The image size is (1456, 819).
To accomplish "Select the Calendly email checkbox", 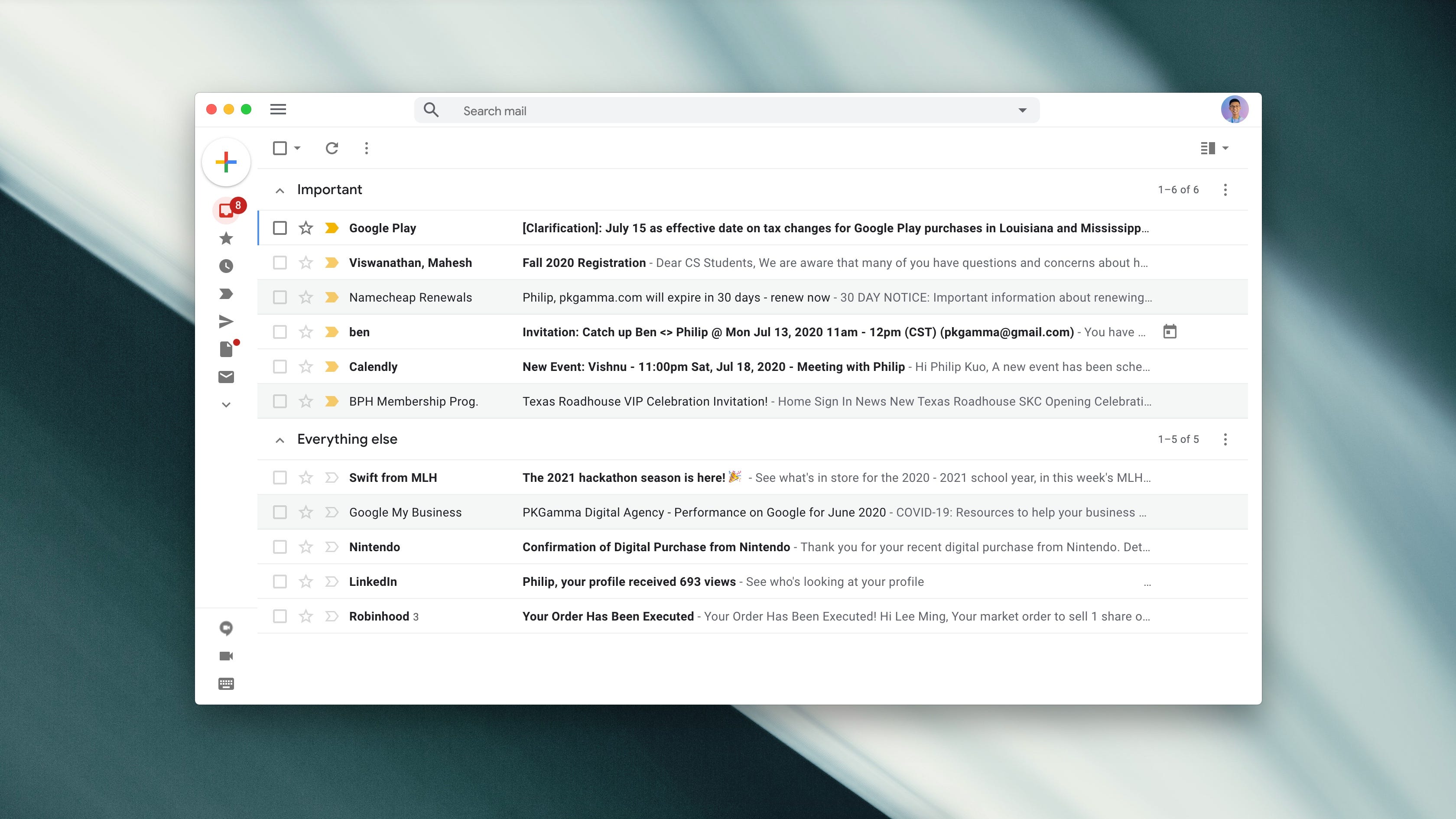I will point(280,367).
